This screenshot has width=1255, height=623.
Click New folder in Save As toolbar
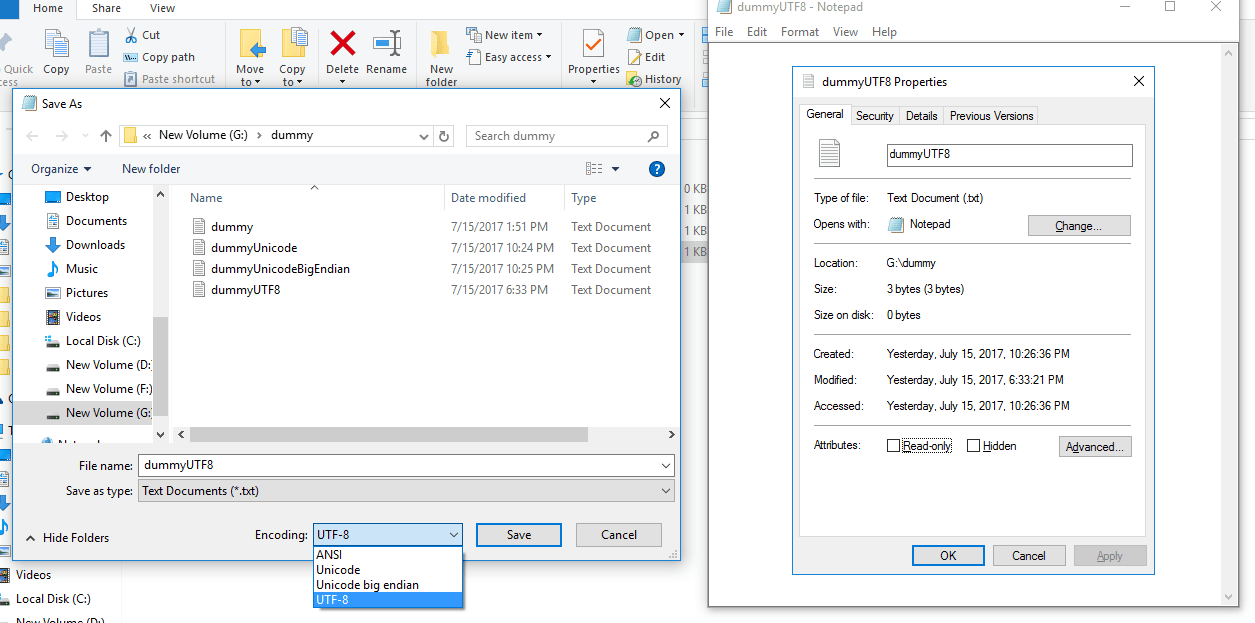coord(151,169)
